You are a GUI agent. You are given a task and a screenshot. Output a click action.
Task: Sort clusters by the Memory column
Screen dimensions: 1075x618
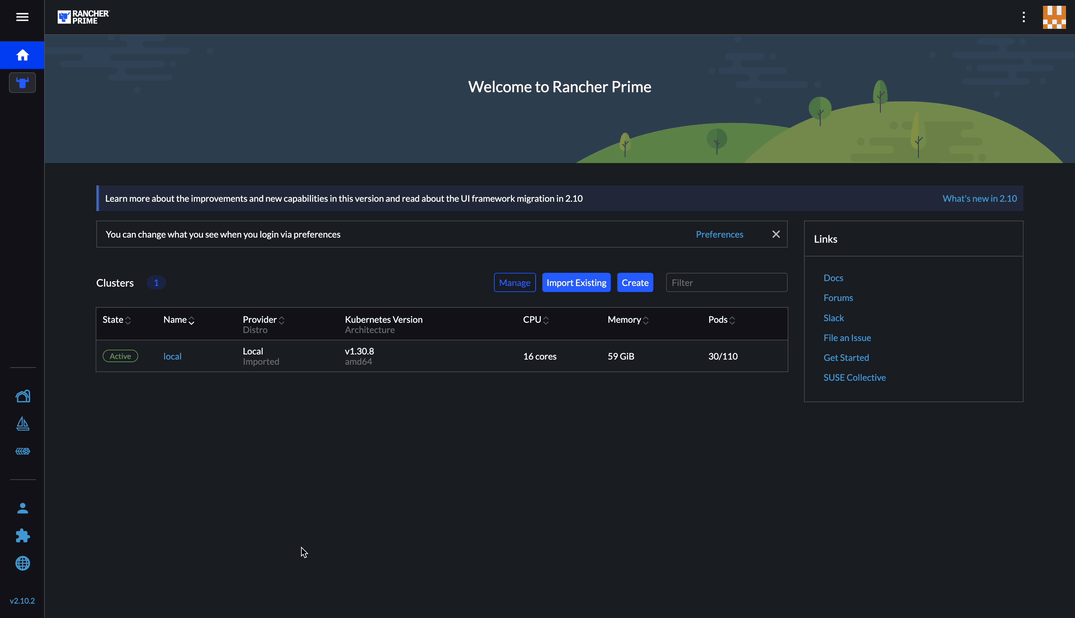point(644,320)
